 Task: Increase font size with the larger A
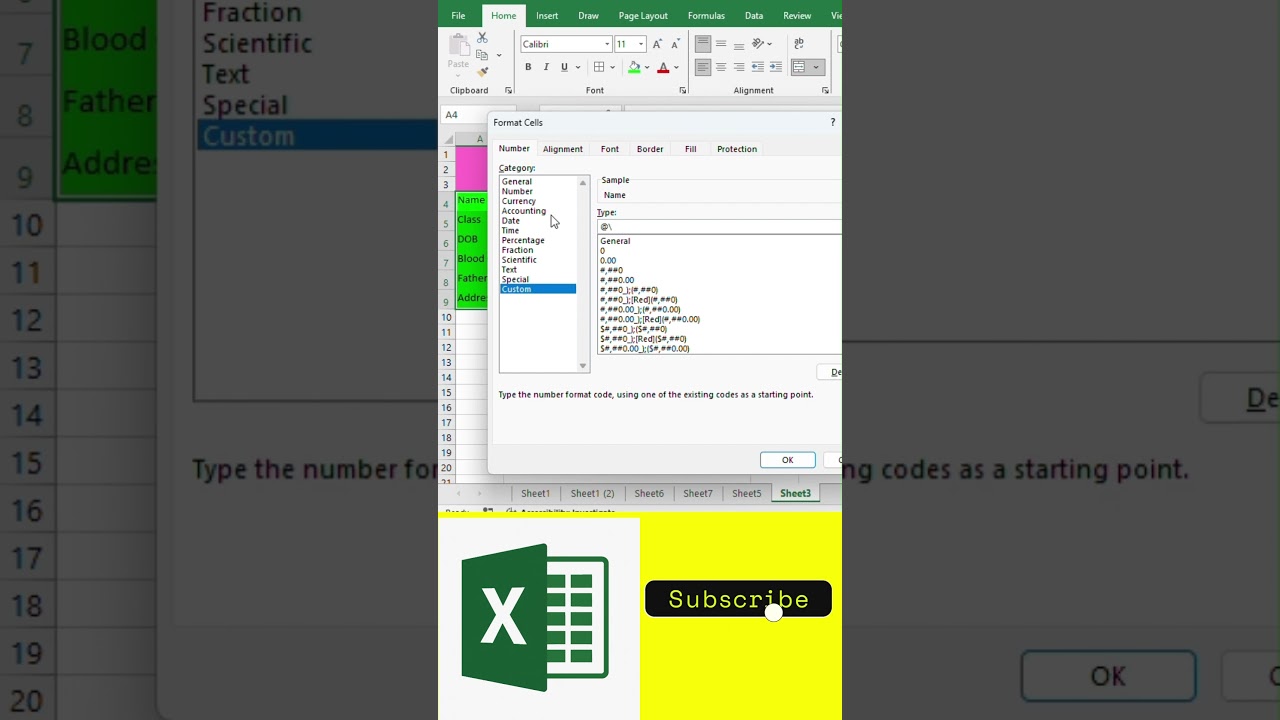(x=657, y=44)
